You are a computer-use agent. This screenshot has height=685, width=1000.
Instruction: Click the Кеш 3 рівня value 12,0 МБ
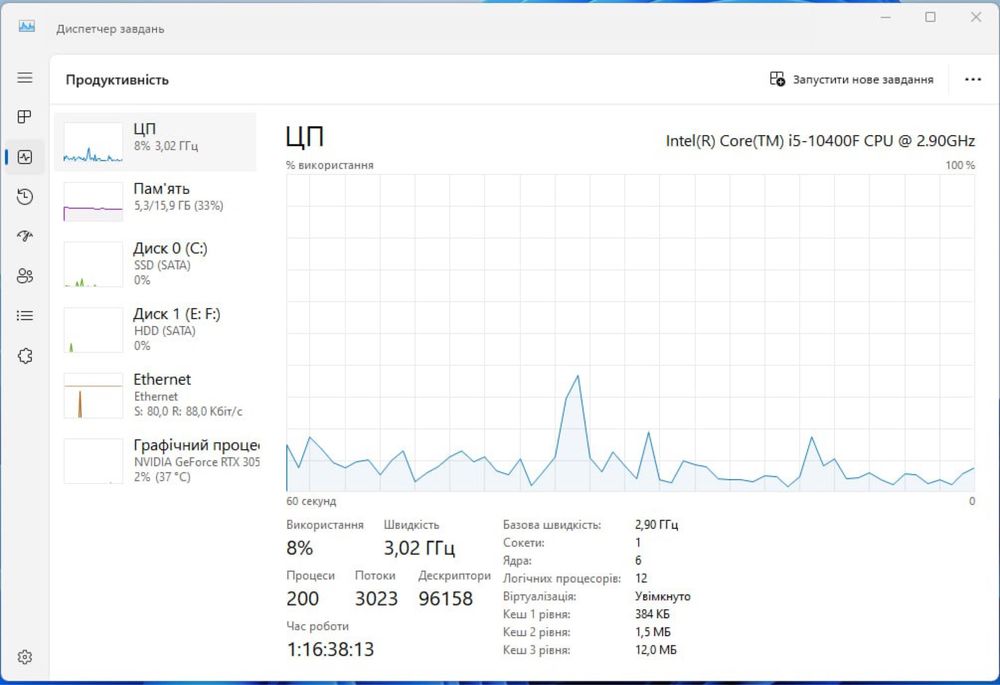tap(656, 650)
